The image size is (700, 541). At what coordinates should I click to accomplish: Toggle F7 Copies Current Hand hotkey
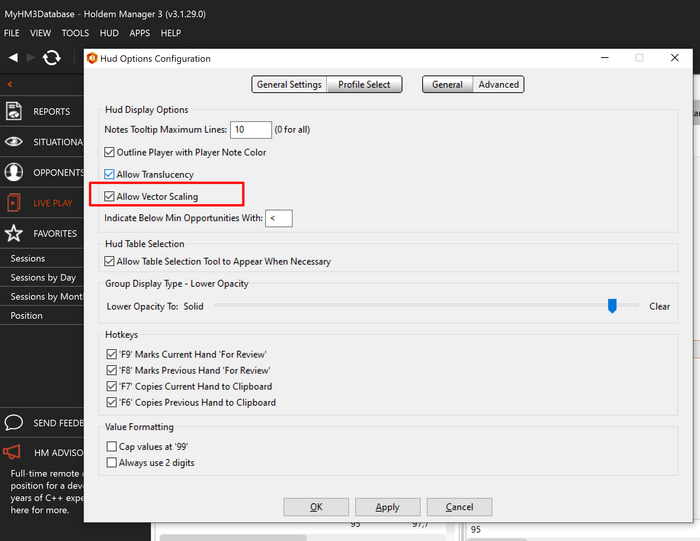point(112,387)
